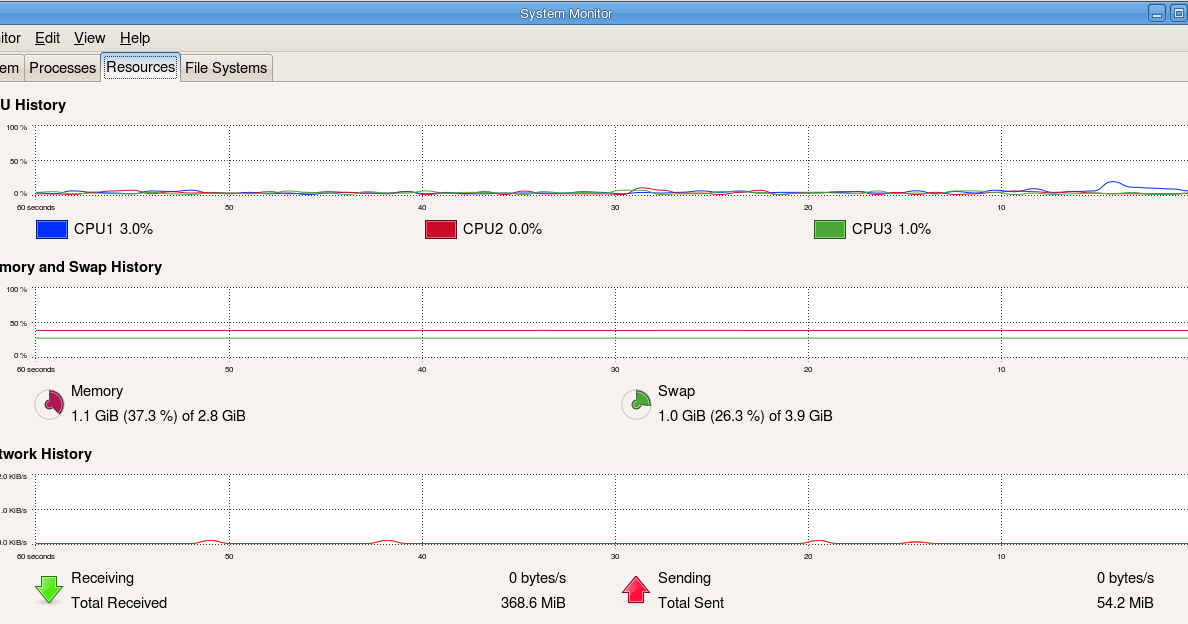Viewport: 1188px width, 624px height.
Task: Click the Total Sent value label
Action: 1124,603
